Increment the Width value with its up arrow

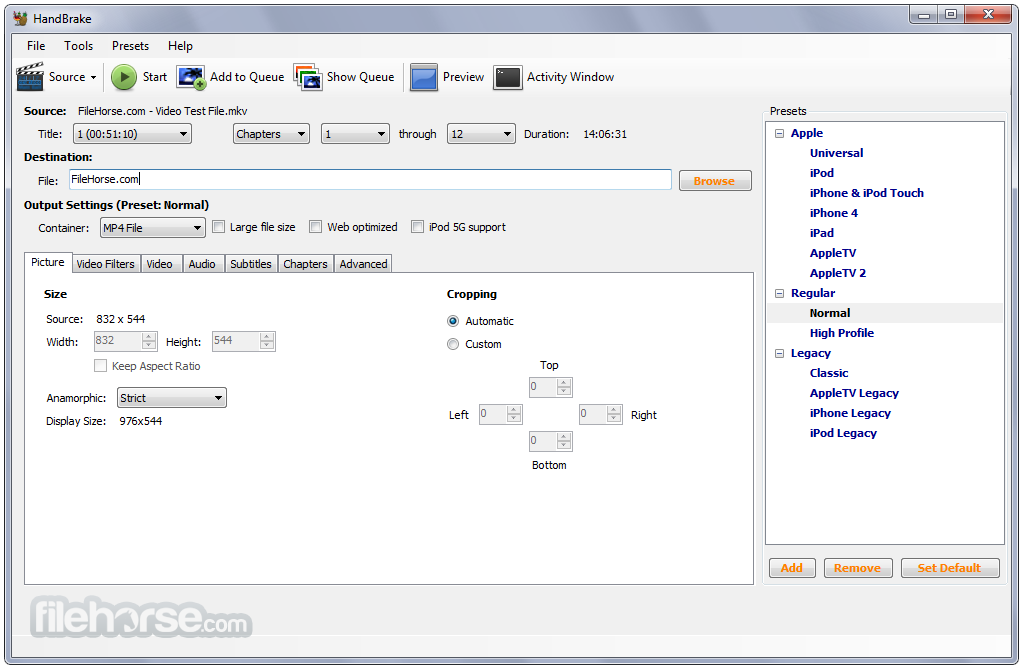click(148, 337)
